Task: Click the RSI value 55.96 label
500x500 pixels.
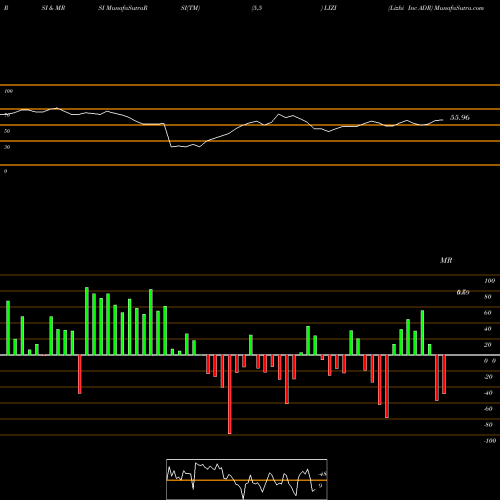Action: 460,118
